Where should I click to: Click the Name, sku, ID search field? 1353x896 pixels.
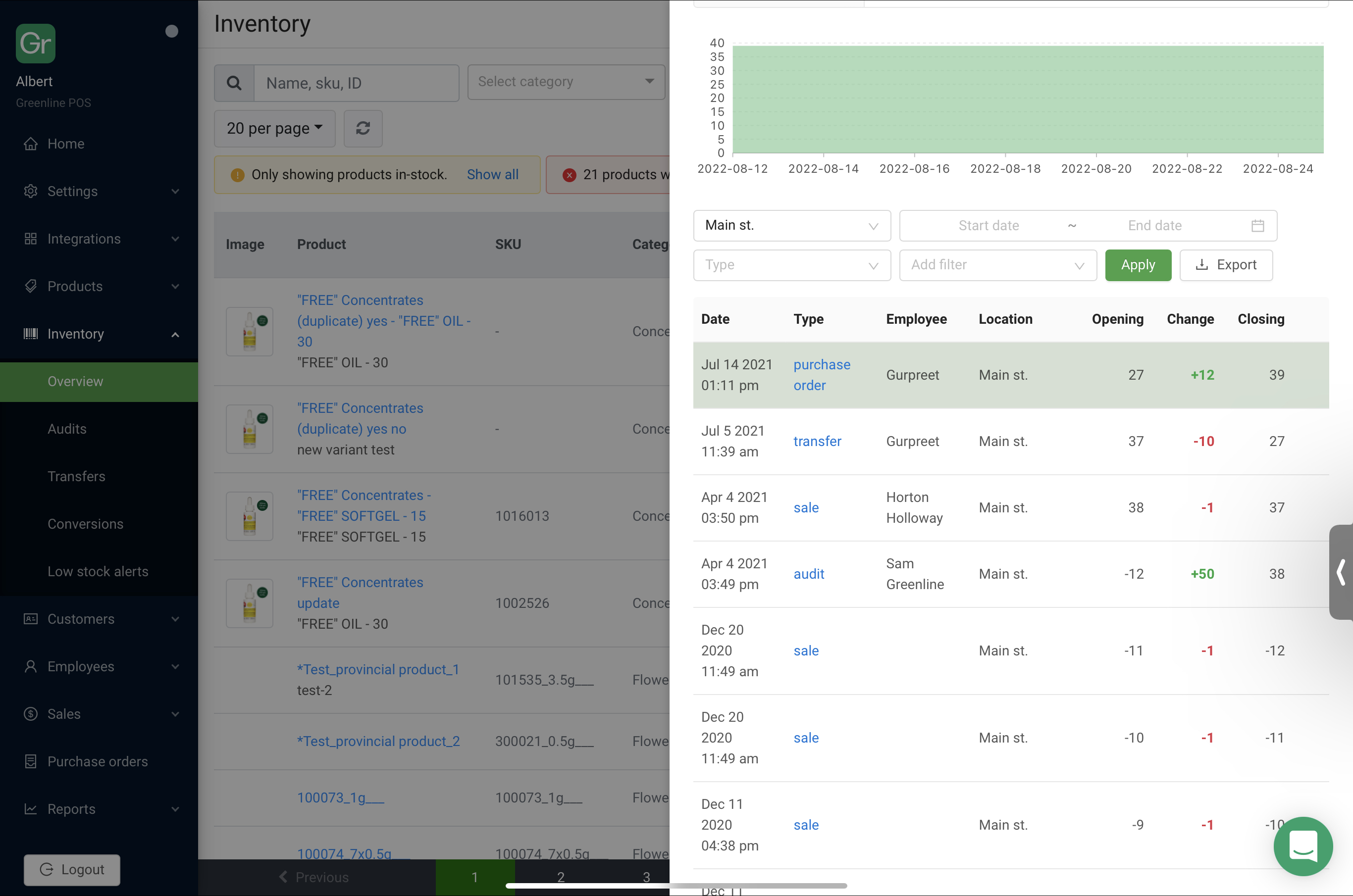(356, 83)
